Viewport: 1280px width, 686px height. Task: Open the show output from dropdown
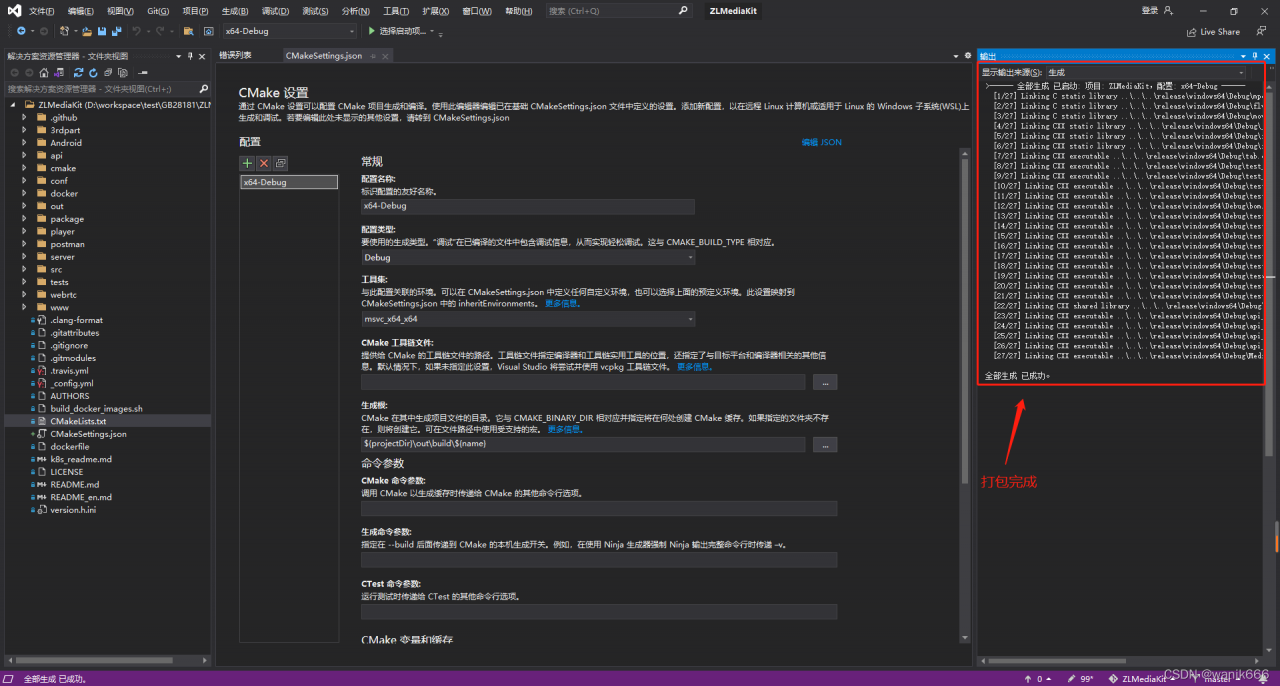[x=1146, y=73]
